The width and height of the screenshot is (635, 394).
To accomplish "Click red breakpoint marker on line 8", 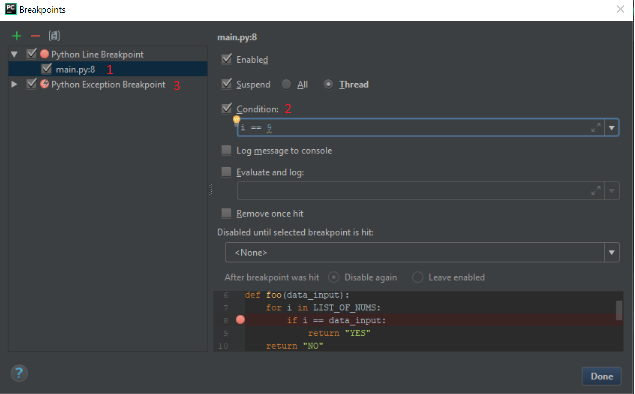I will point(240,320).
